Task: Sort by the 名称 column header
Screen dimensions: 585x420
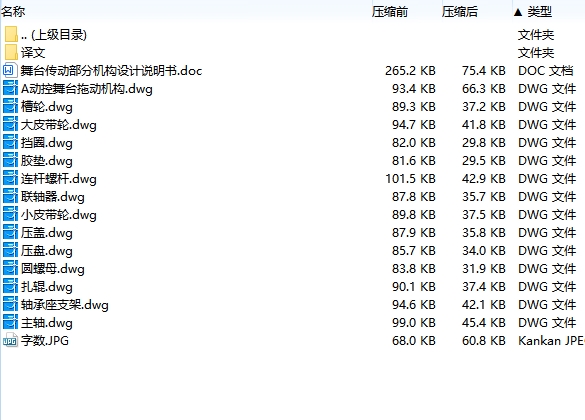Action: [13, 12]
